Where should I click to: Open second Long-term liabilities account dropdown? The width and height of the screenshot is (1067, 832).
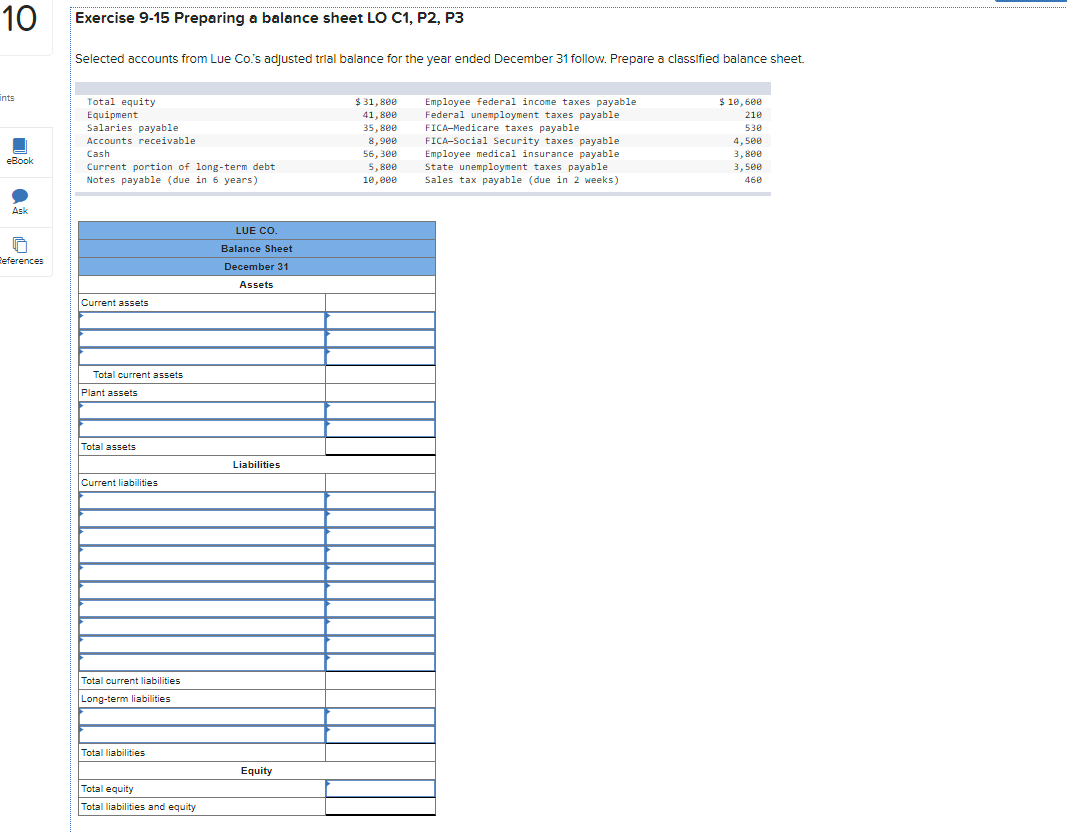click(200, 734)
